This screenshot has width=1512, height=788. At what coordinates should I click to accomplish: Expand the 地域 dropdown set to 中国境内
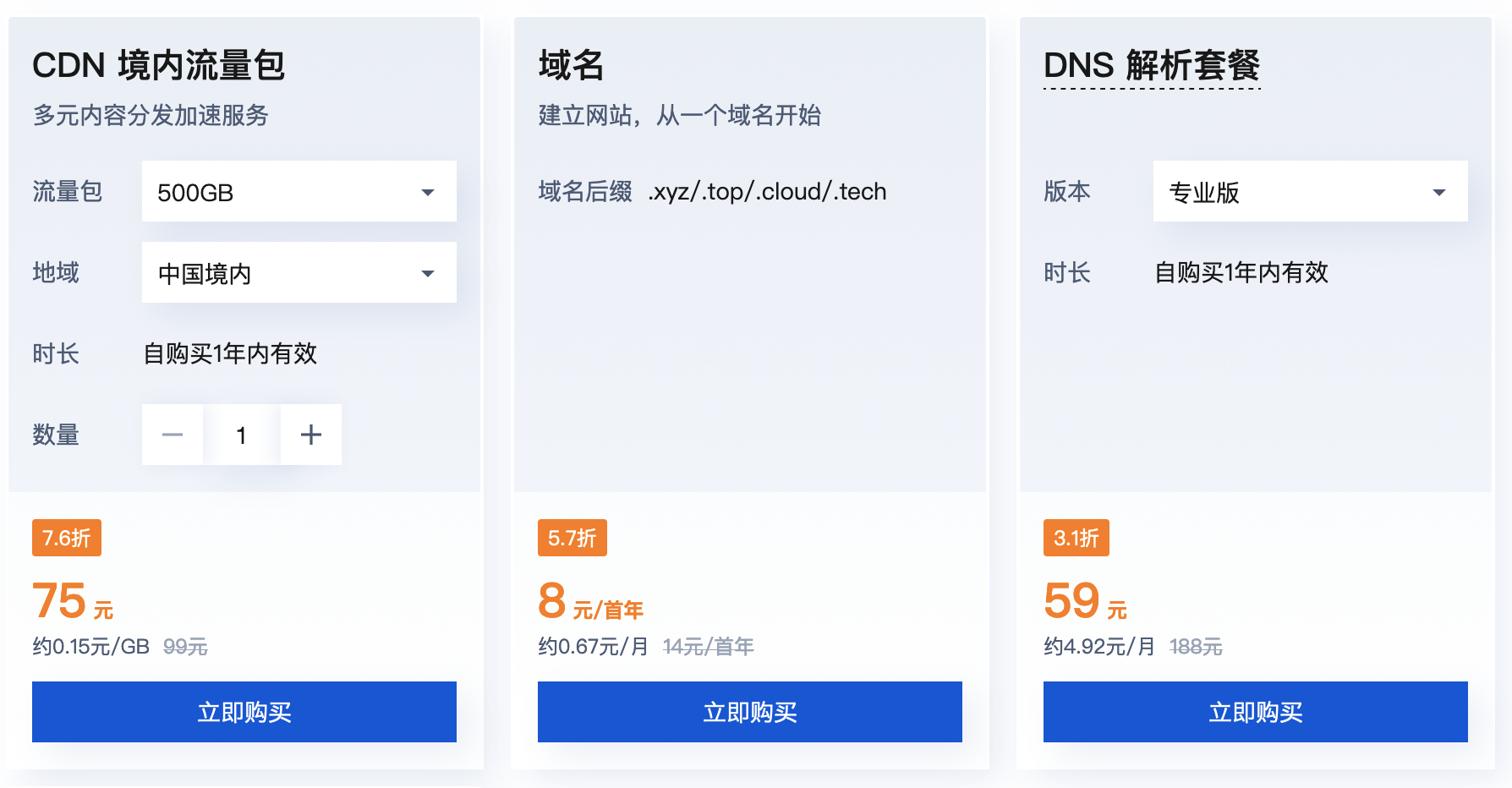pyautogui.click(x=298, y=272)
